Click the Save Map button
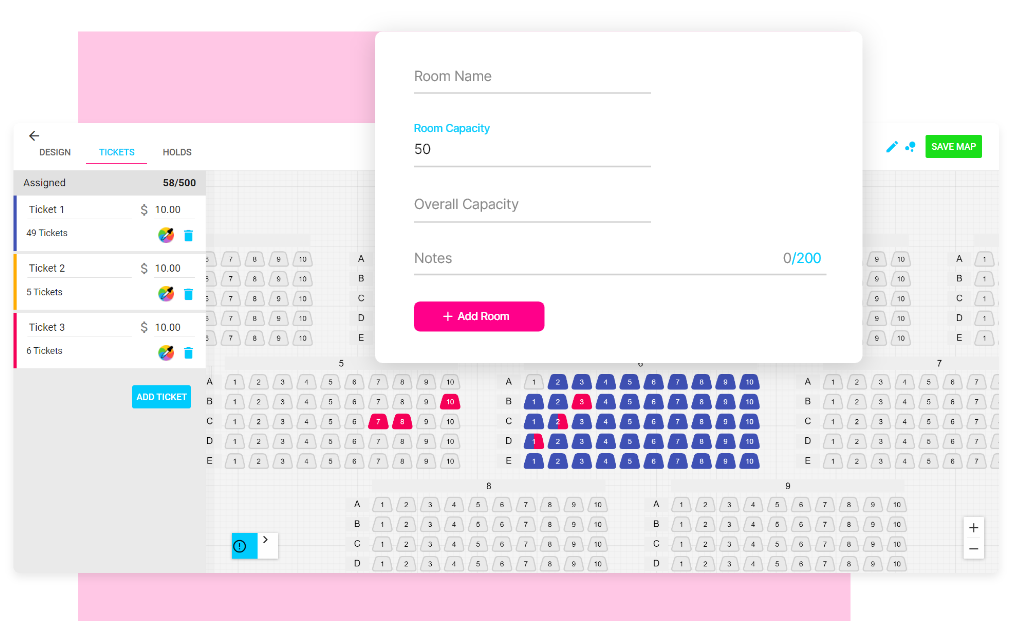Image resolution: width=1013 pixels, height=621 pixels. click(953, 147)
